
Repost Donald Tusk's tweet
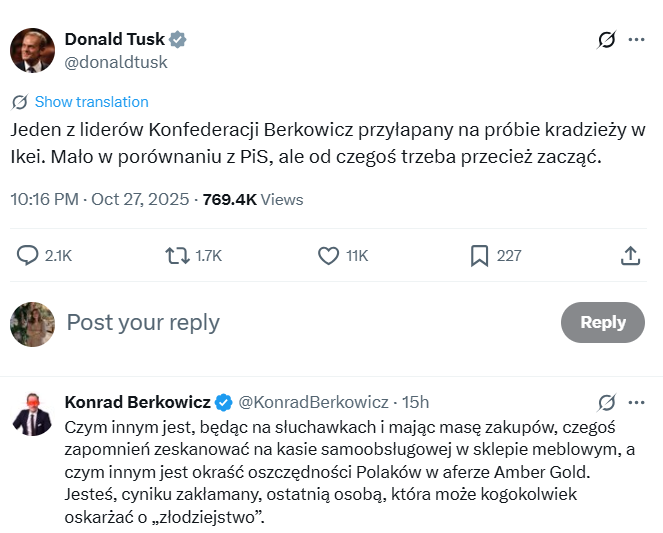click(x=177, y=256)
